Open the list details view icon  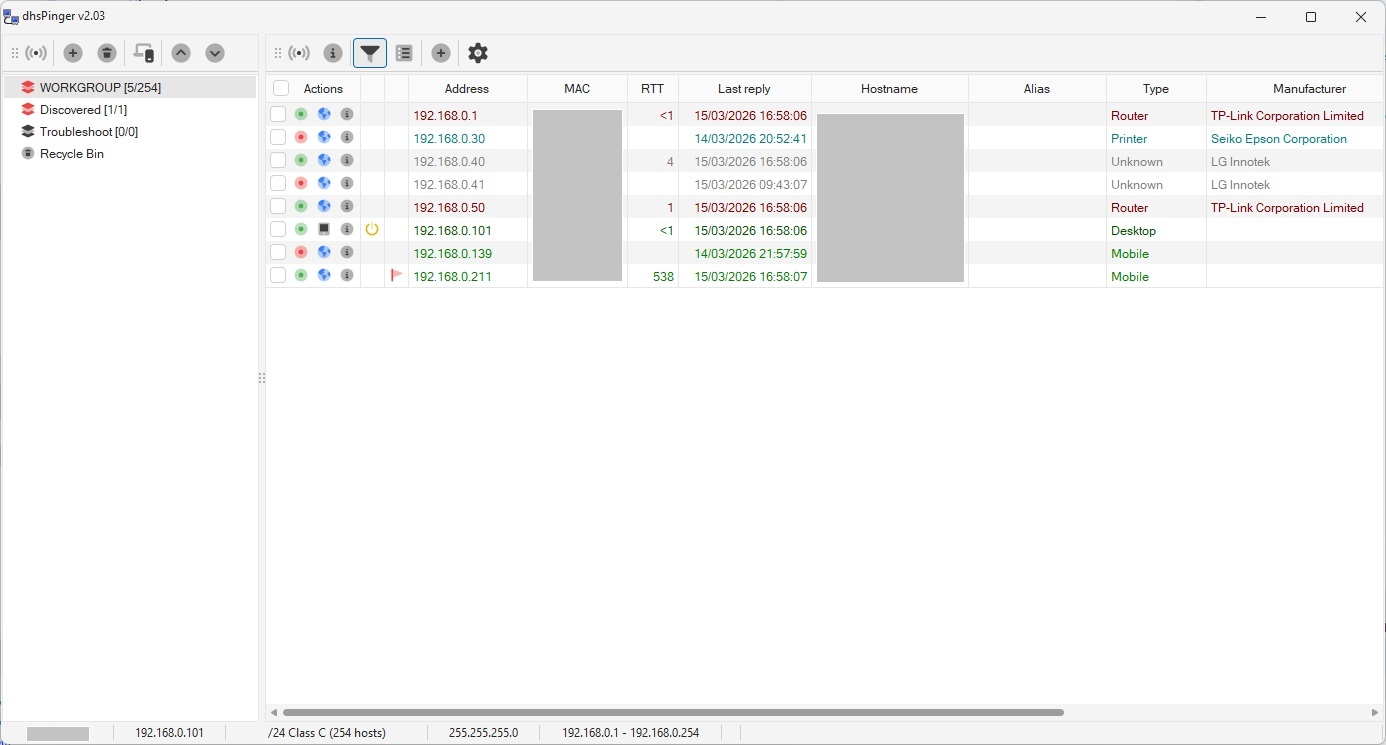click(404, 53)
